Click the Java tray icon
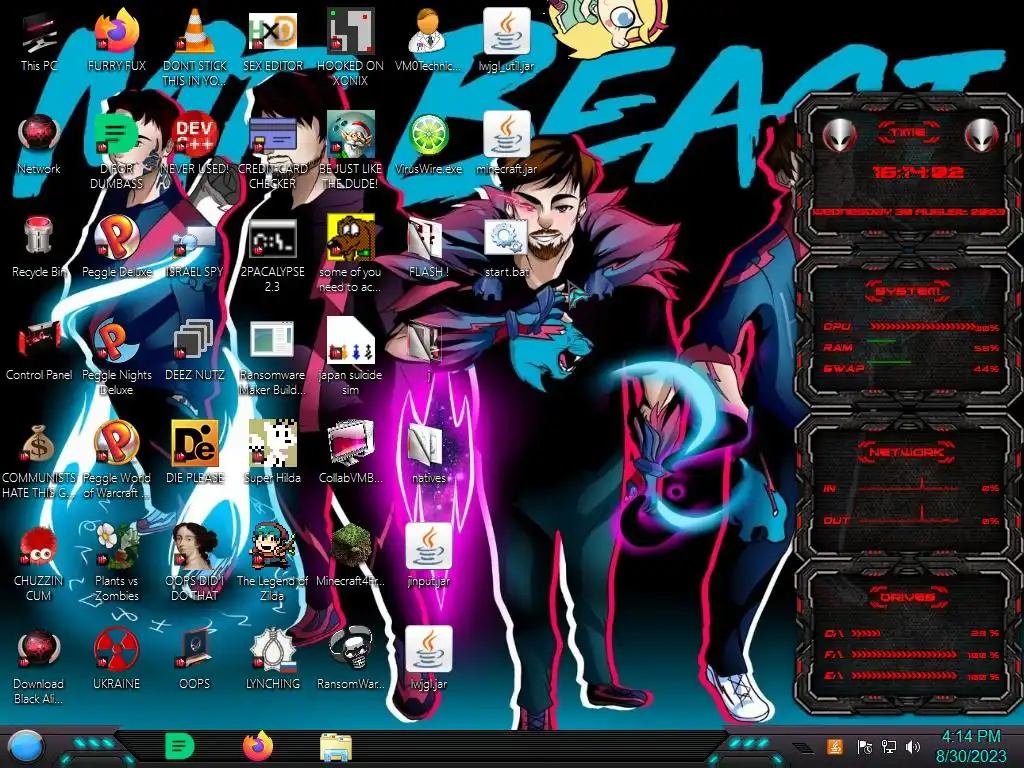 click(834, 746)
